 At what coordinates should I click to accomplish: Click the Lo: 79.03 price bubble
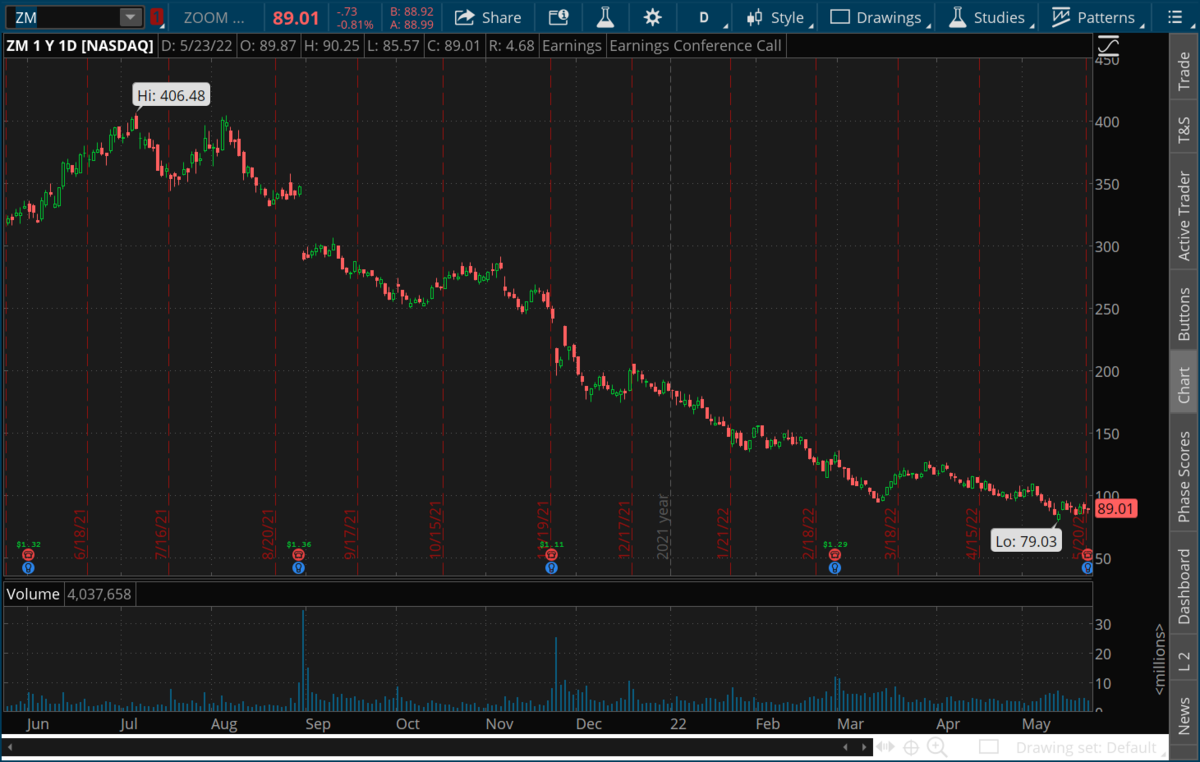point(1025,541)
